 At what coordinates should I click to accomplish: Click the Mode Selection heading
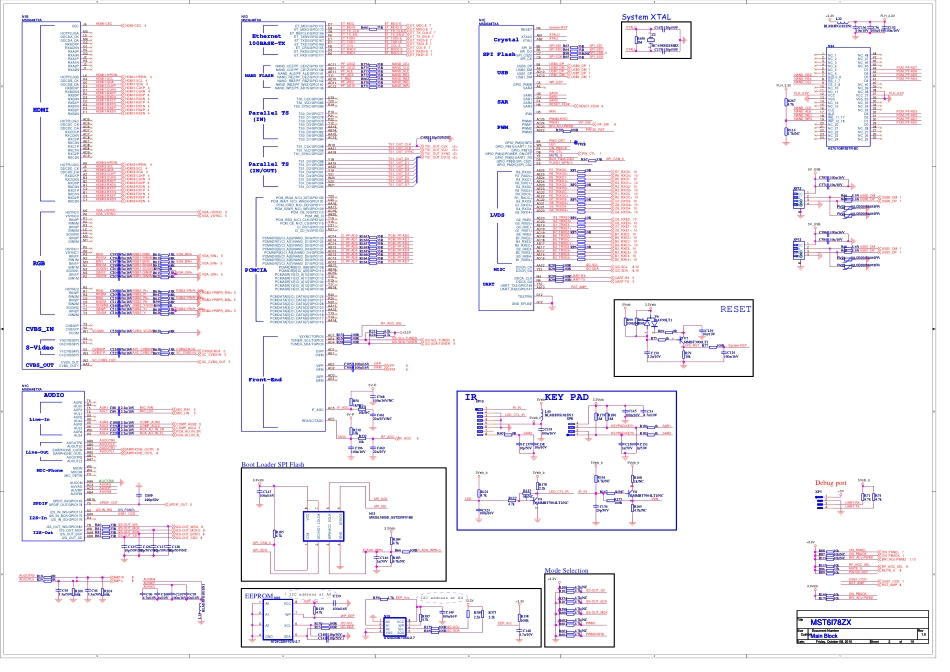coord(566,571)
